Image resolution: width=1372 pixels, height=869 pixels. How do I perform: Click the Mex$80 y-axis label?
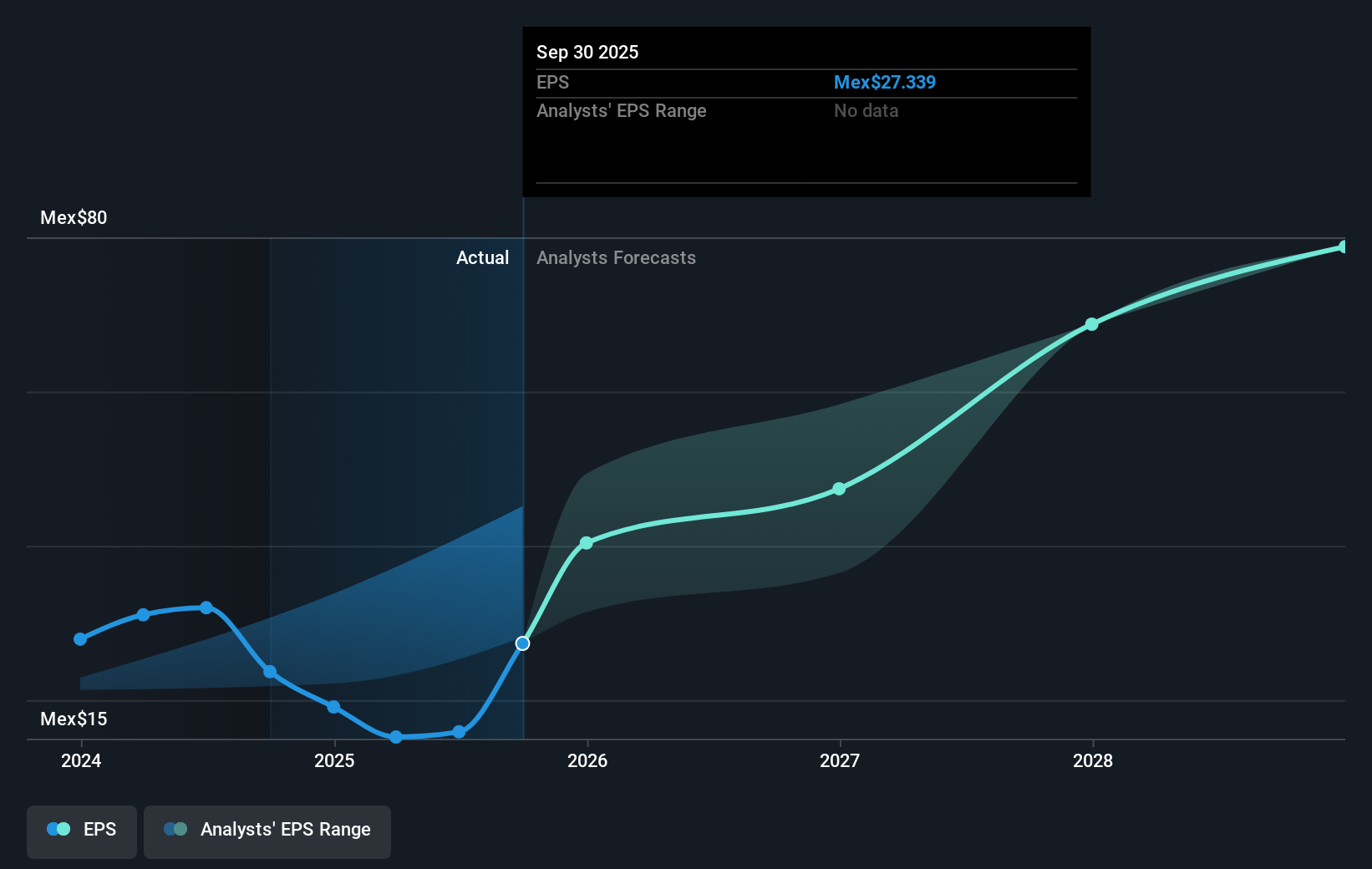tap(74, 217)
